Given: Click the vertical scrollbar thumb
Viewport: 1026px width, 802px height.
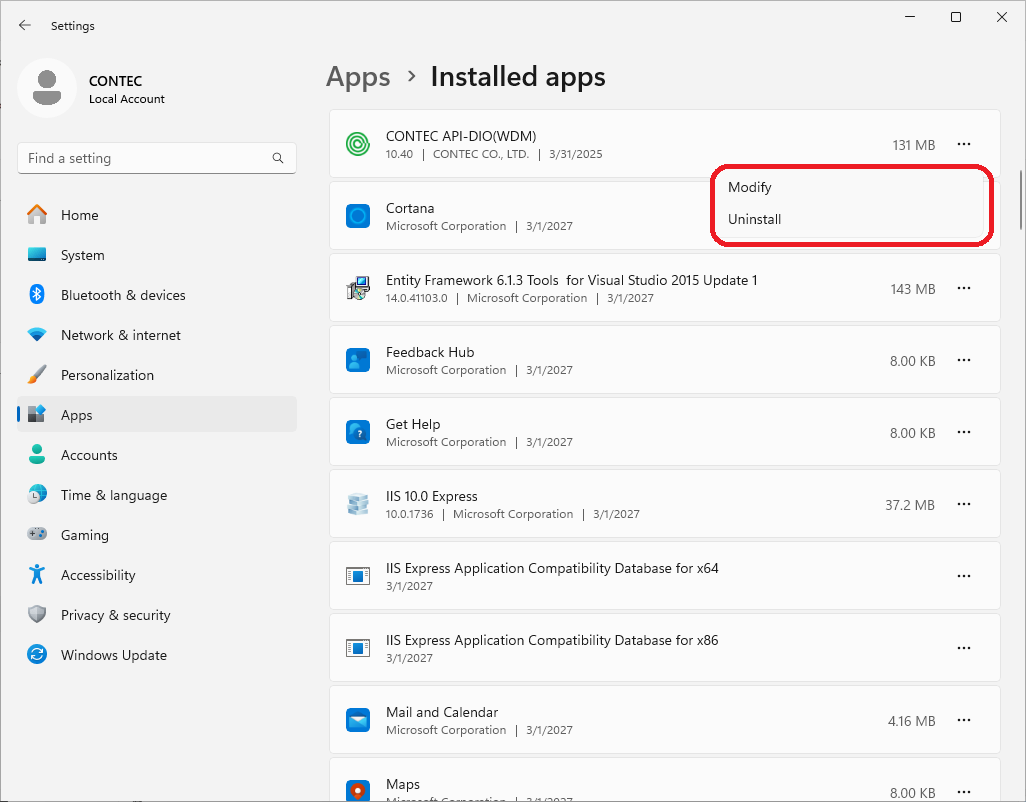Looking at the screenshot, I should point(1021,200).
